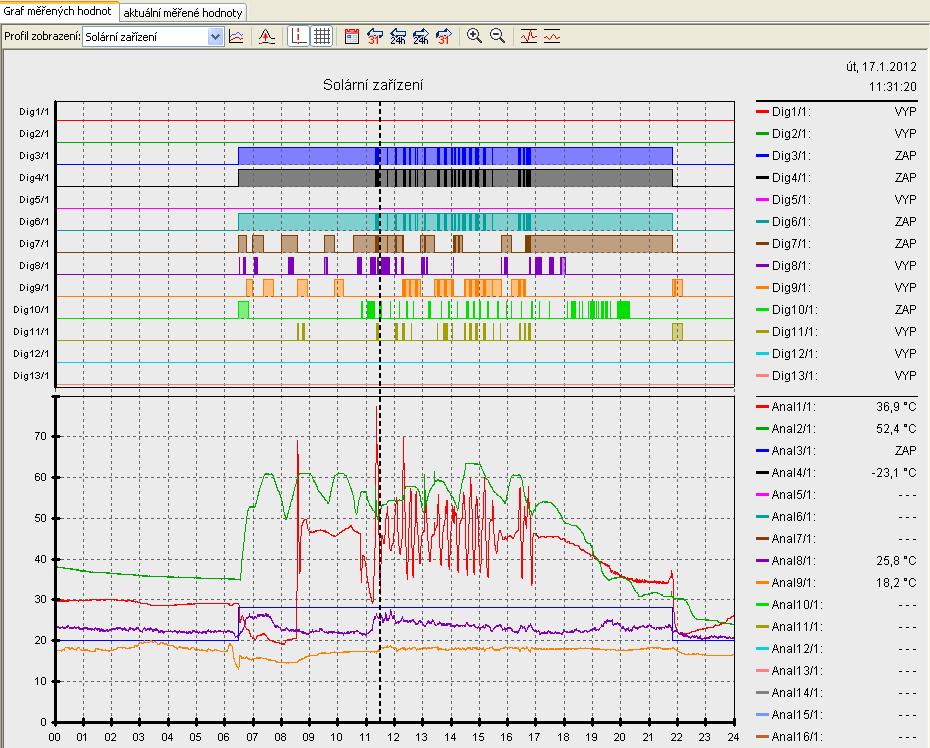This screenshot has width=930, height=748.
Task: Click the Dig7/1 label left of the chart
Action: point(34,243)
